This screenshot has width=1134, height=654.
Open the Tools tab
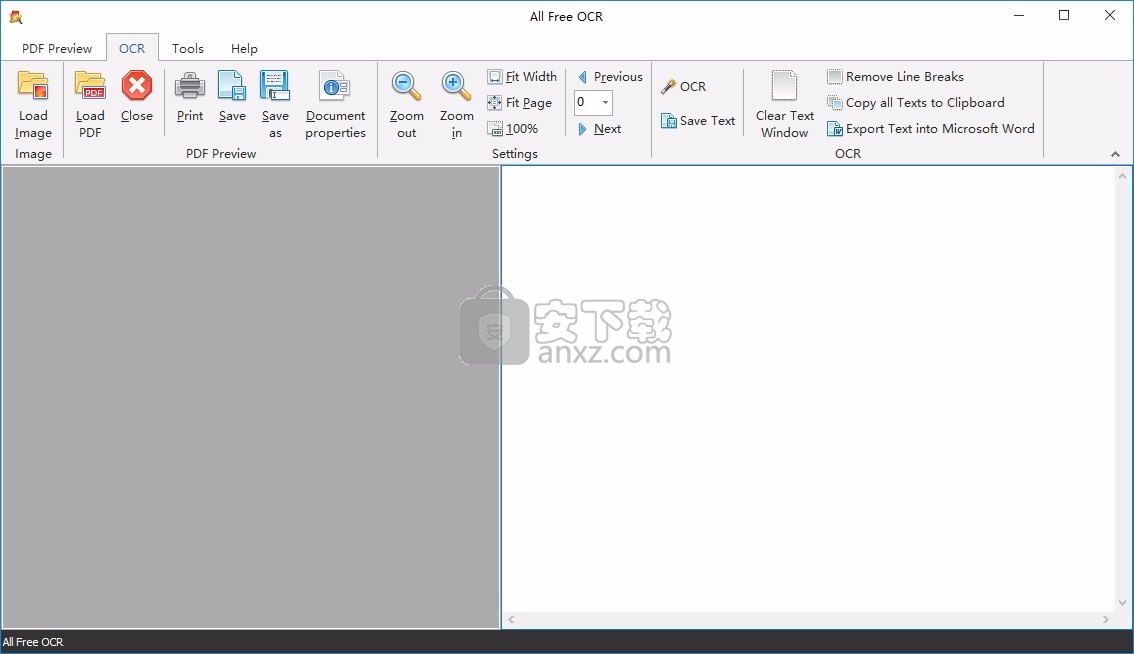tap(187, 48)
